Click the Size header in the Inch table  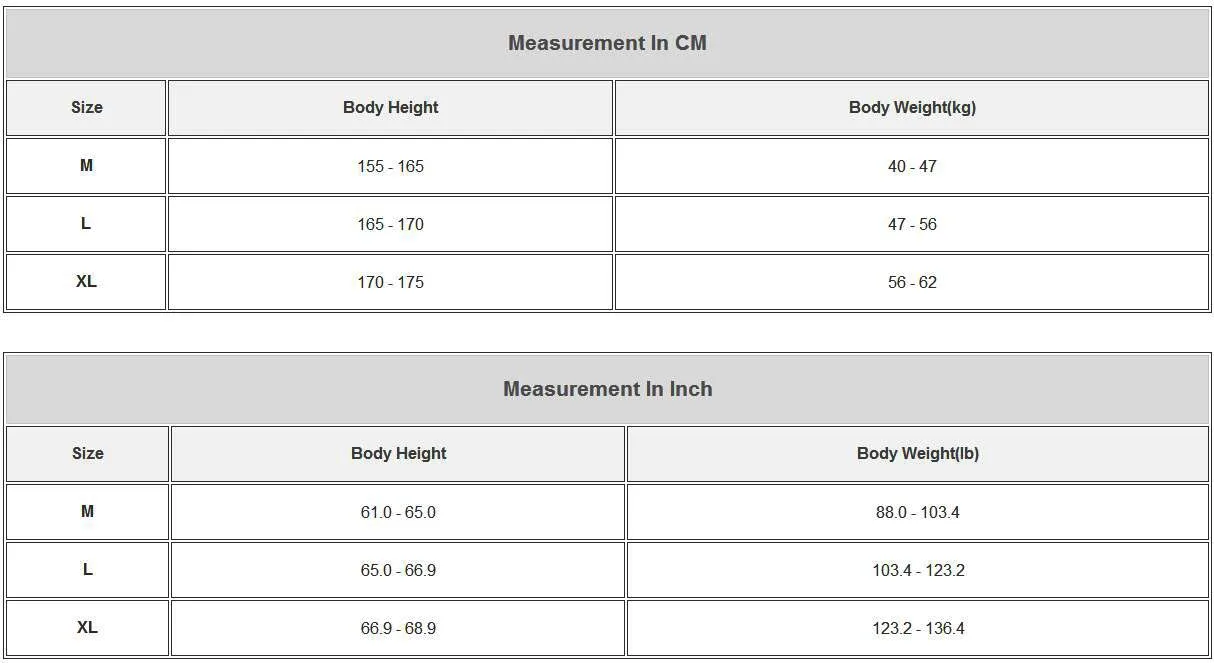pyautogui.click(x=87, y=453)
